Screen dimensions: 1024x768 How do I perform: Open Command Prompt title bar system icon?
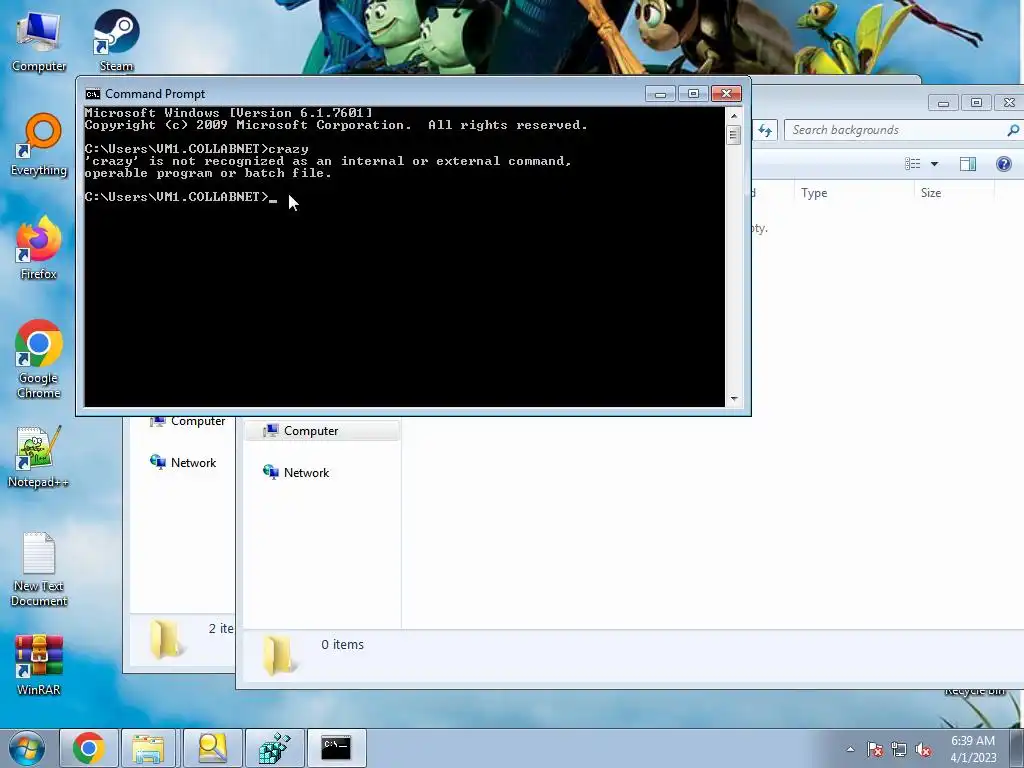[93, 94]
